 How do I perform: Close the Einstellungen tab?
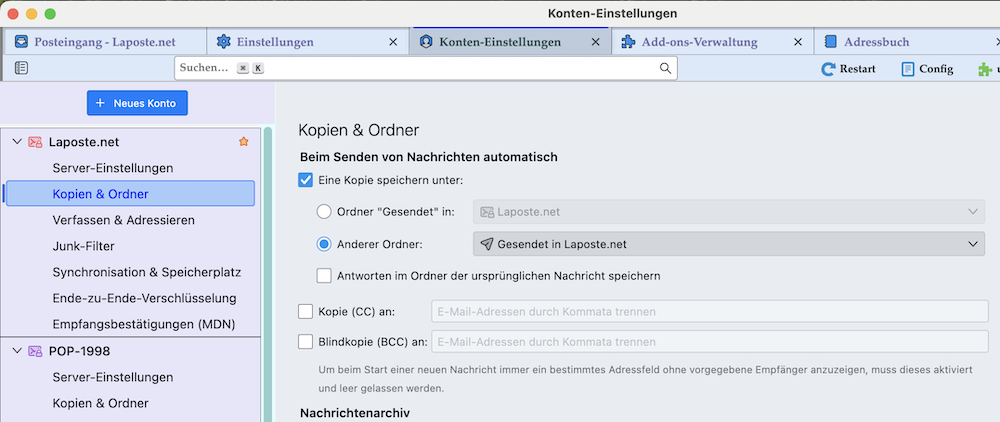point(393,42)
